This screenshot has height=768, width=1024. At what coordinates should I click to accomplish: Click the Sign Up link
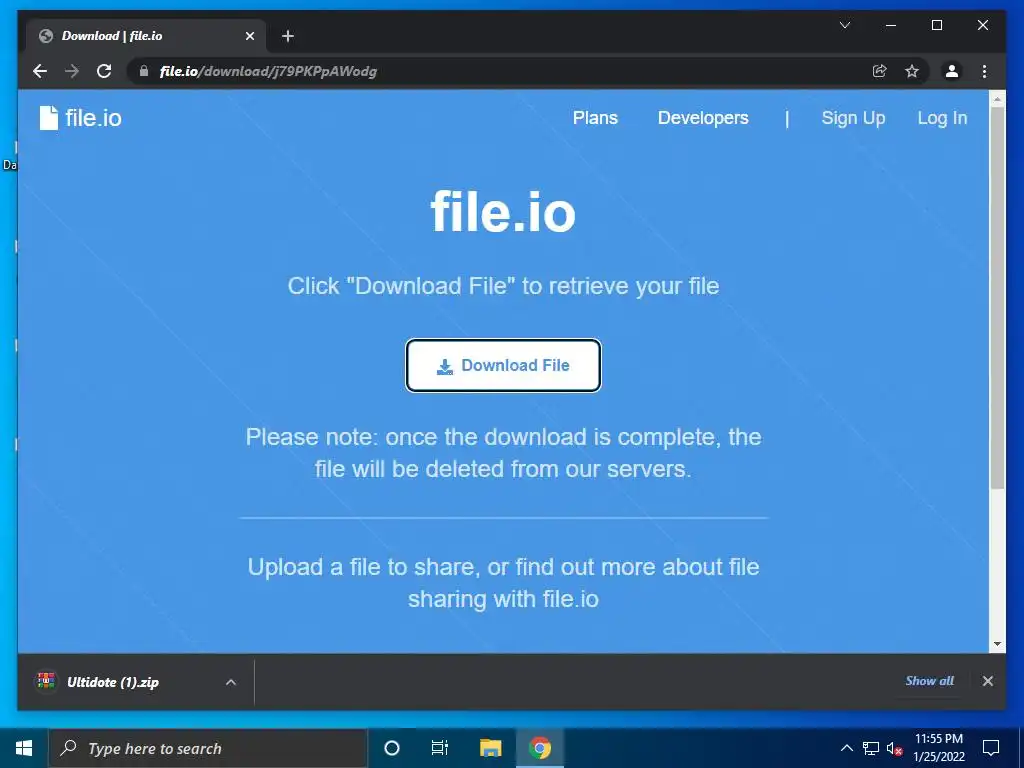tap(853, 118)
